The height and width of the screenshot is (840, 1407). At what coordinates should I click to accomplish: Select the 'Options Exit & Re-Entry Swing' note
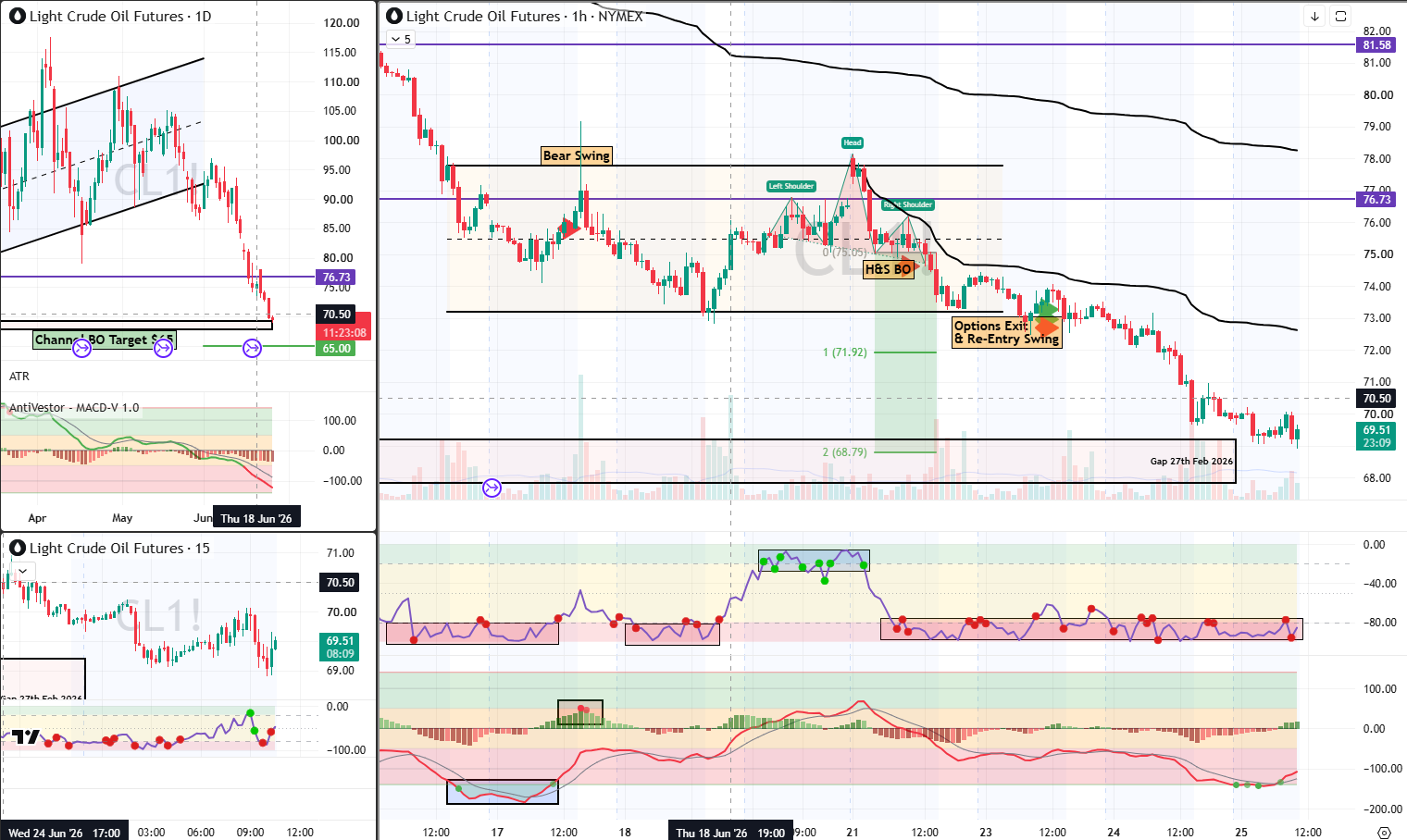click(1007, 332)
